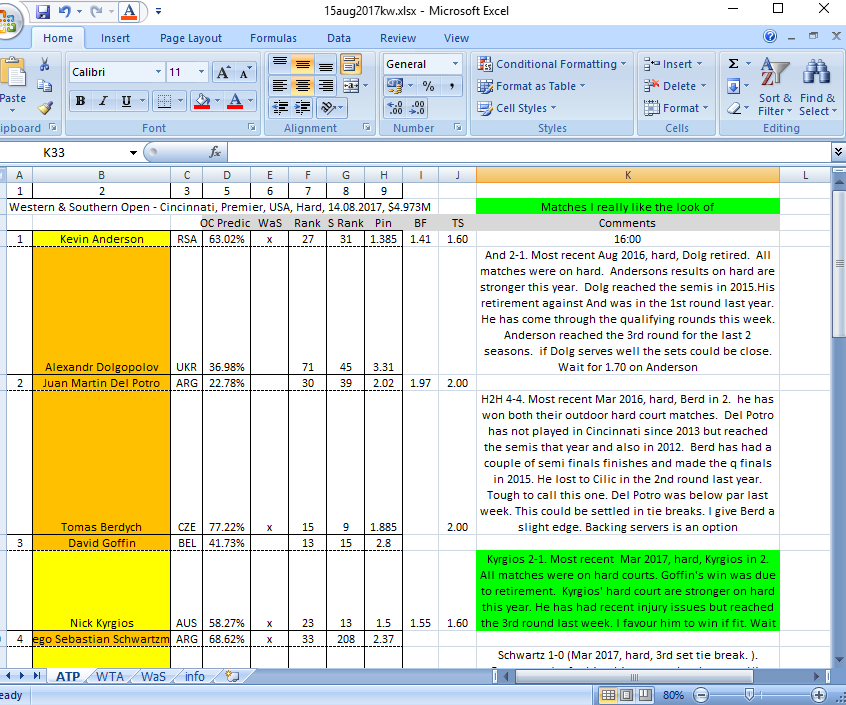The width and height of the screenshot is (846, 705).
Task: Click Insert Worksheet tab icon
Action: (x=232, y=676)
